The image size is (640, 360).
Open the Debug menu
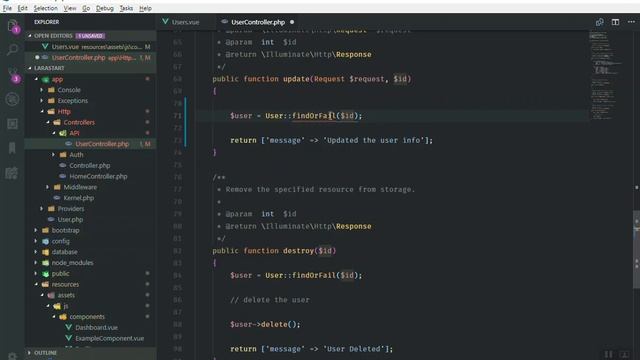click(105, 8)
